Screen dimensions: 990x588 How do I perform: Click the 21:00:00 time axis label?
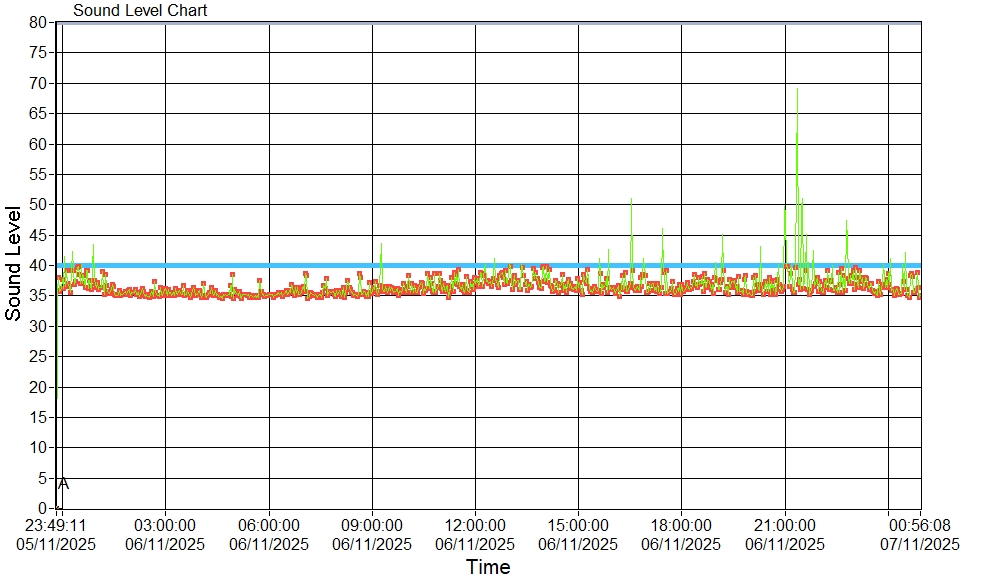pos(785,525)
